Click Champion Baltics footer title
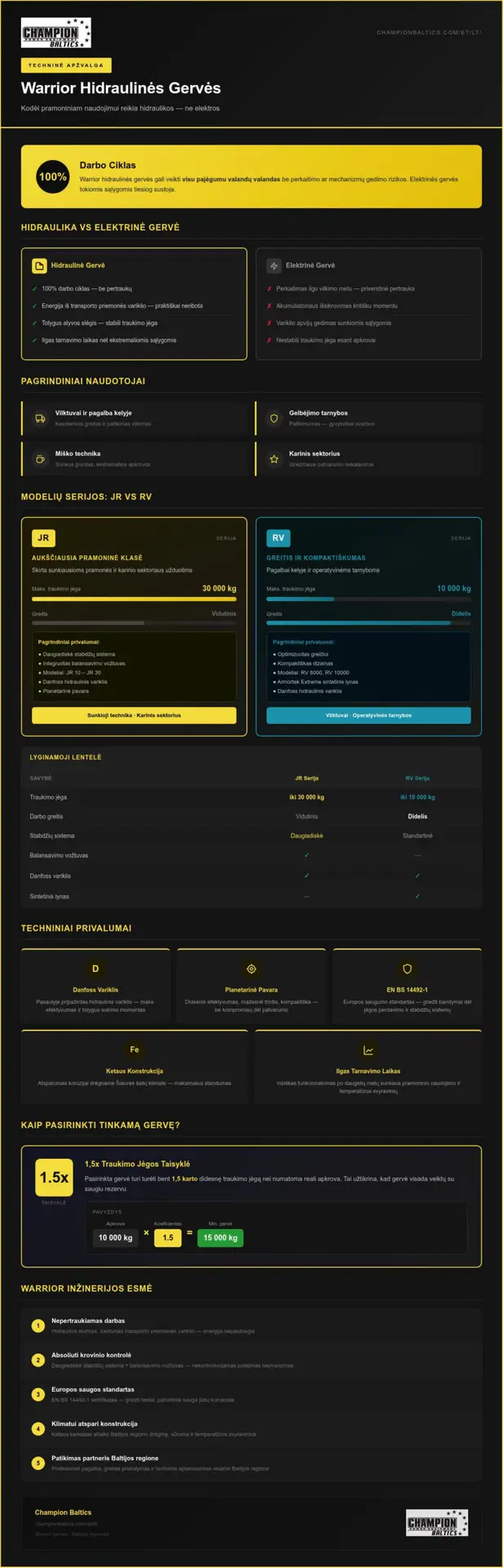 click(x=63, y=1512)
